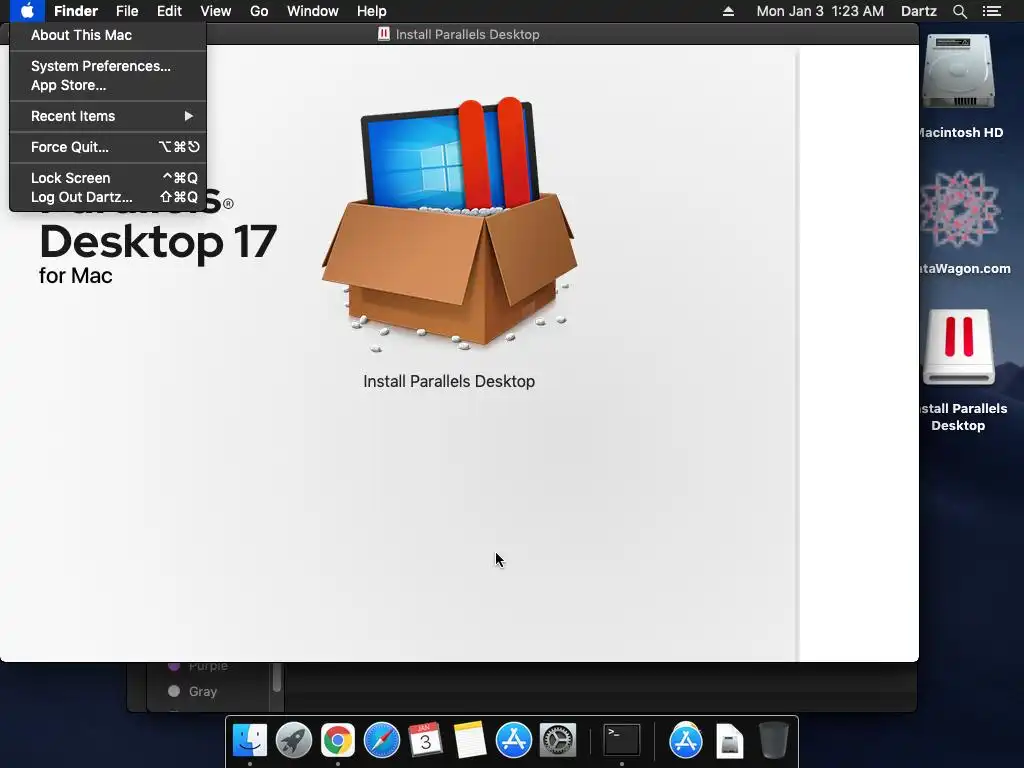Image resolution: width=1024 pixels, height=768 pixels.
Task: Open the Applications folder in Dock
Action: (x=686, y=741)
